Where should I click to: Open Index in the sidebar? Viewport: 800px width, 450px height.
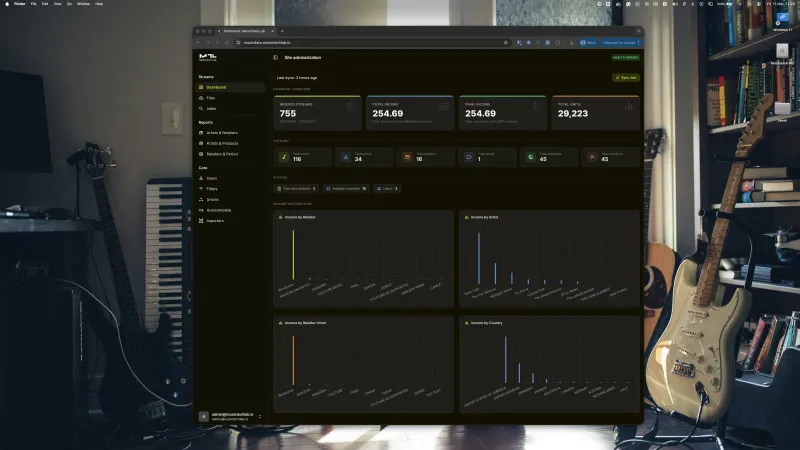click(231, 109)
